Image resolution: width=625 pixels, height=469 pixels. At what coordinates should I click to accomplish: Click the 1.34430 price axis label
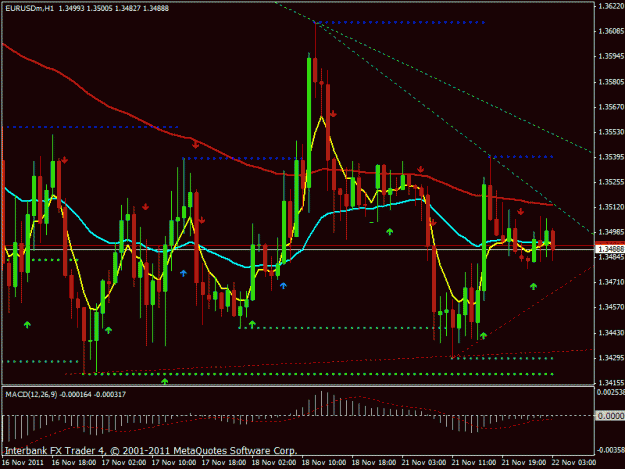point(611,332)
